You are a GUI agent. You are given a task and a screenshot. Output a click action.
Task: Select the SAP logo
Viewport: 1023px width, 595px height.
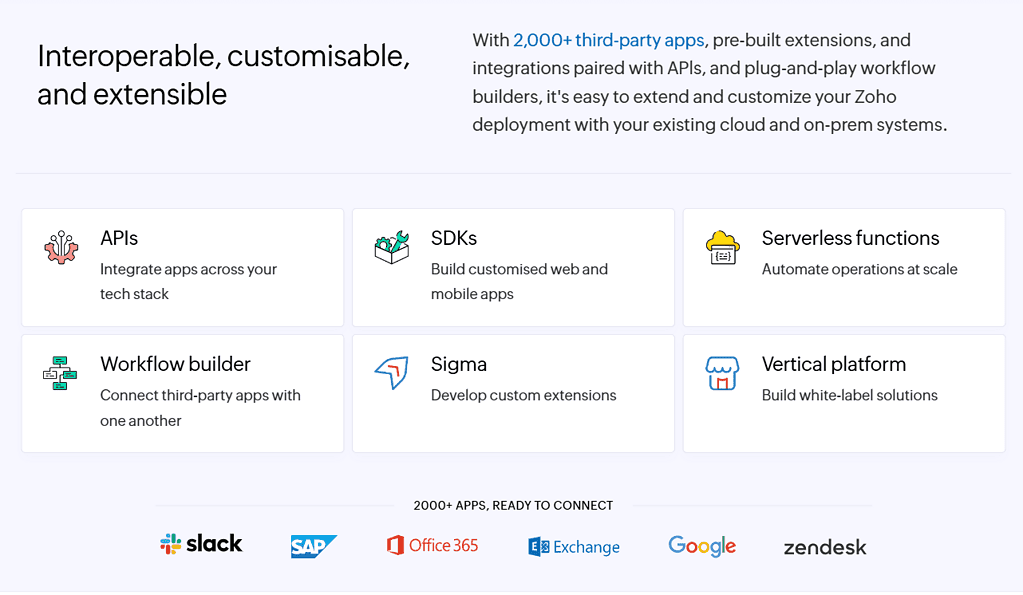coord(313,545)
